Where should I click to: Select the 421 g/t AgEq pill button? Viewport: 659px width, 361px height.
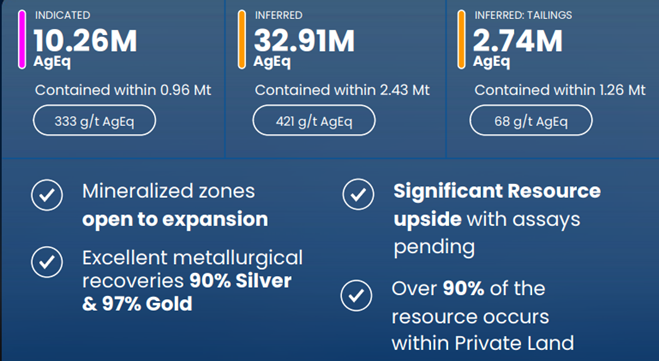[x=314, y=121]
